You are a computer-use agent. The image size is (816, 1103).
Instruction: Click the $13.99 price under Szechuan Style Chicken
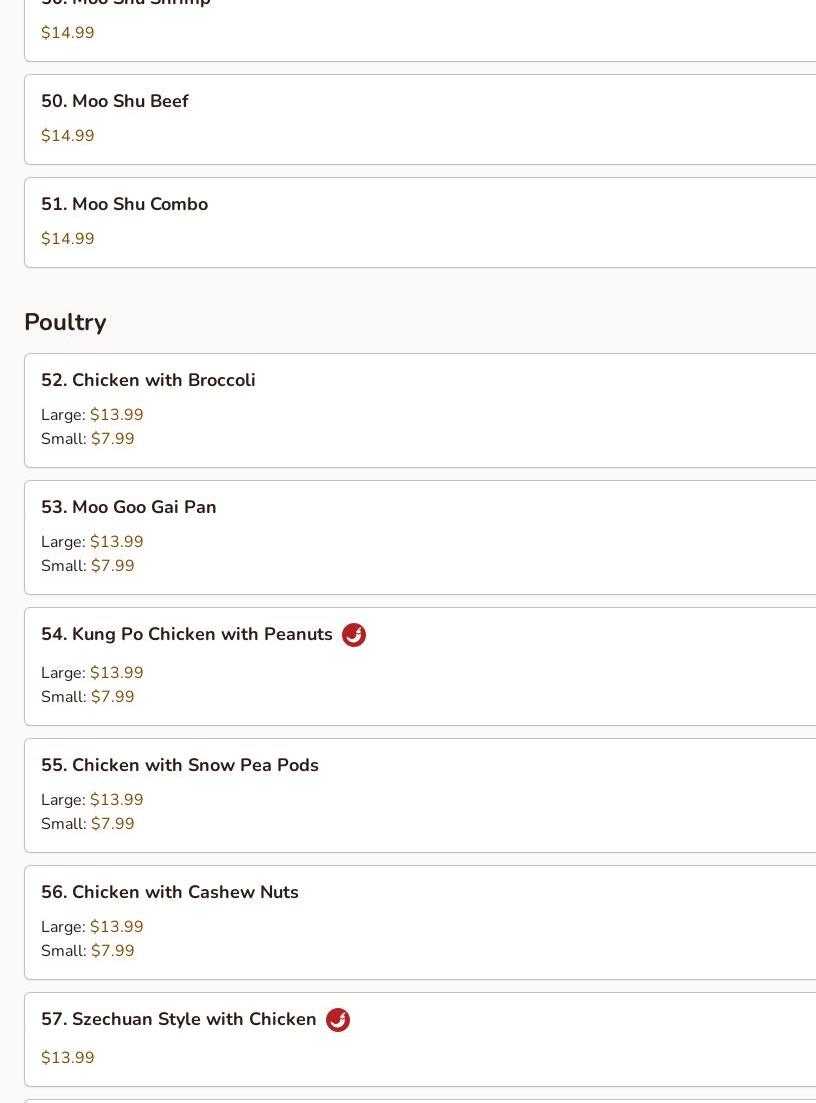tap(68, 1057)
